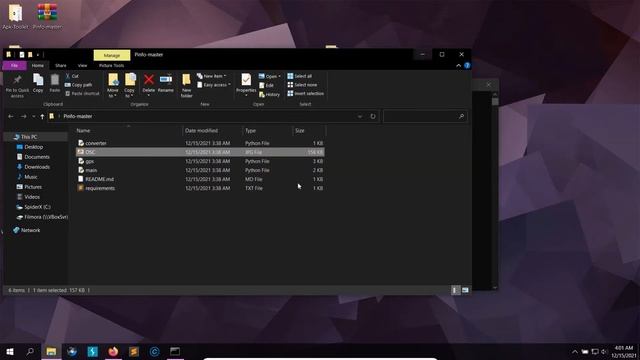The image size is (640, 360).
Task: Open Videos in navigation pane
Action: click(32, 197)
